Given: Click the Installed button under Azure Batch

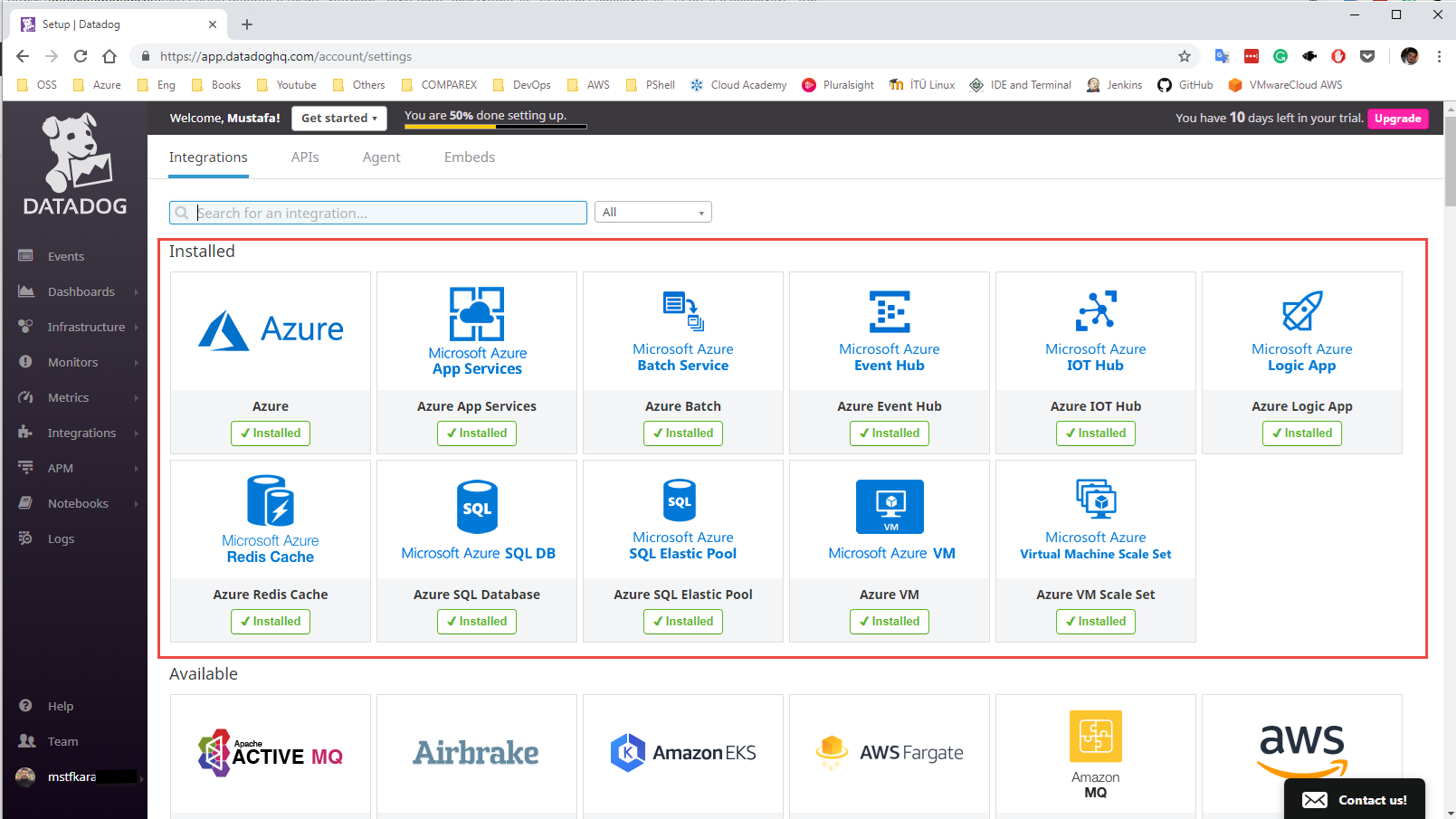Looking at the screenshot, I should point(683,433).
